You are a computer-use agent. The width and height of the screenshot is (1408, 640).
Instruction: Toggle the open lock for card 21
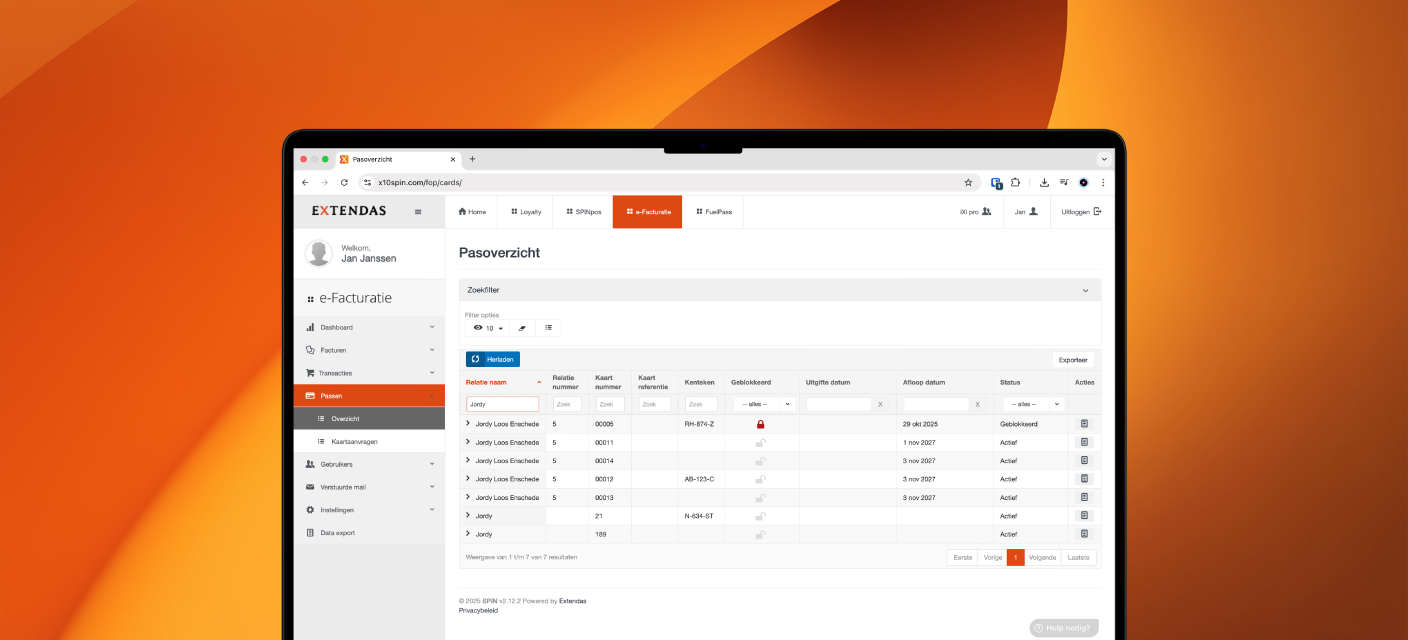click(760, 516)
